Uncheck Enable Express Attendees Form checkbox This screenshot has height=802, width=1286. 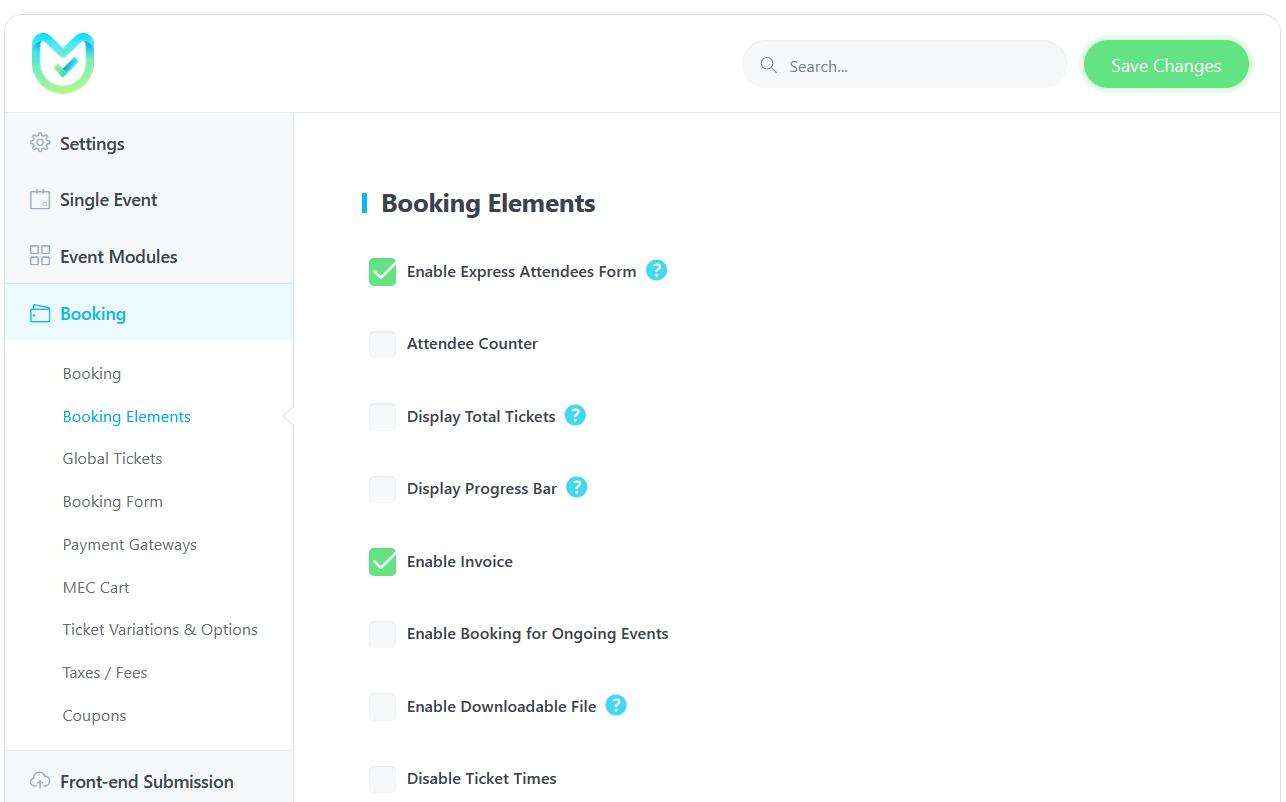pos(383,271)
